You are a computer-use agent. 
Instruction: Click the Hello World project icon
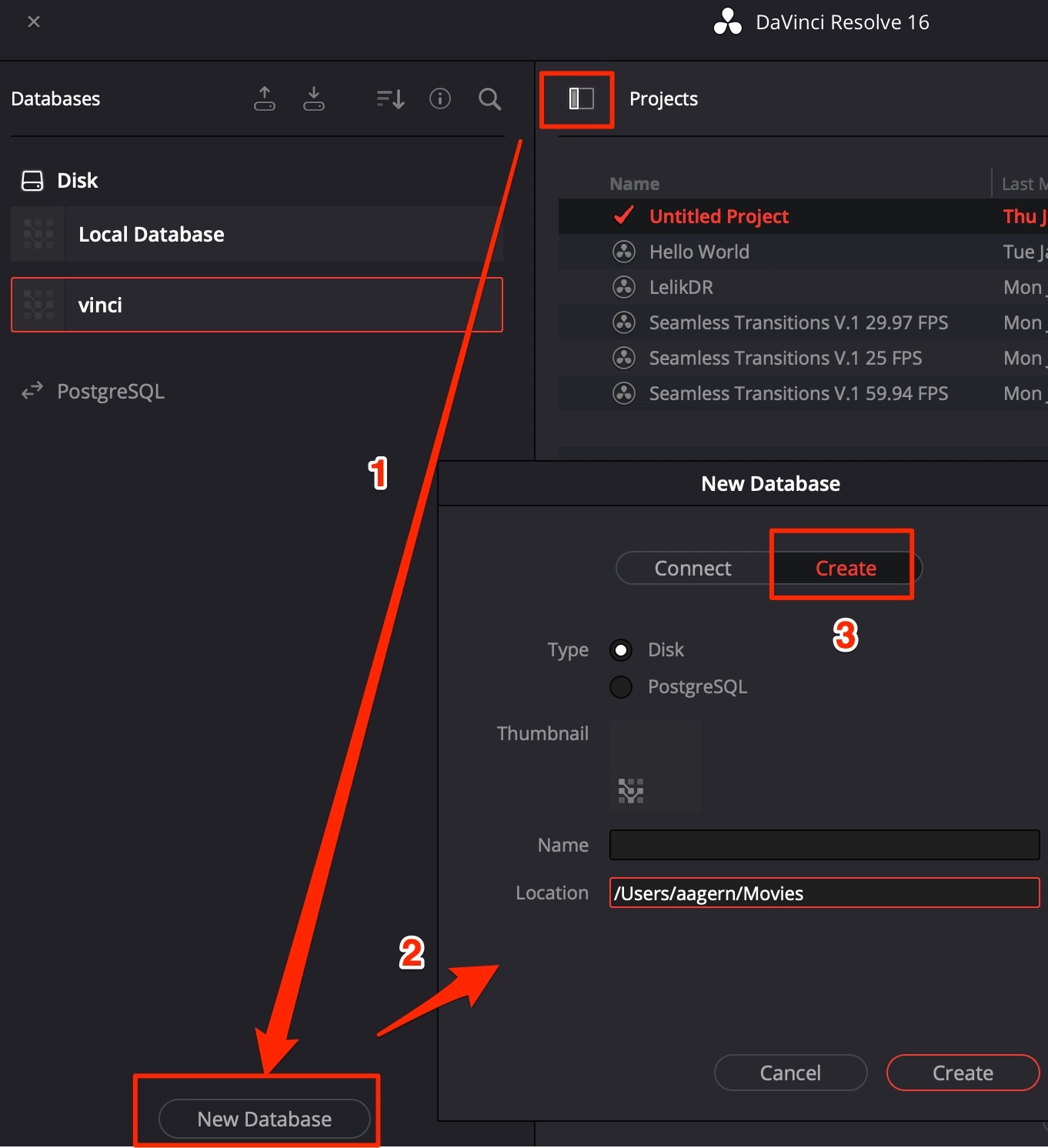pyautogui.click(x=623, y=252)
